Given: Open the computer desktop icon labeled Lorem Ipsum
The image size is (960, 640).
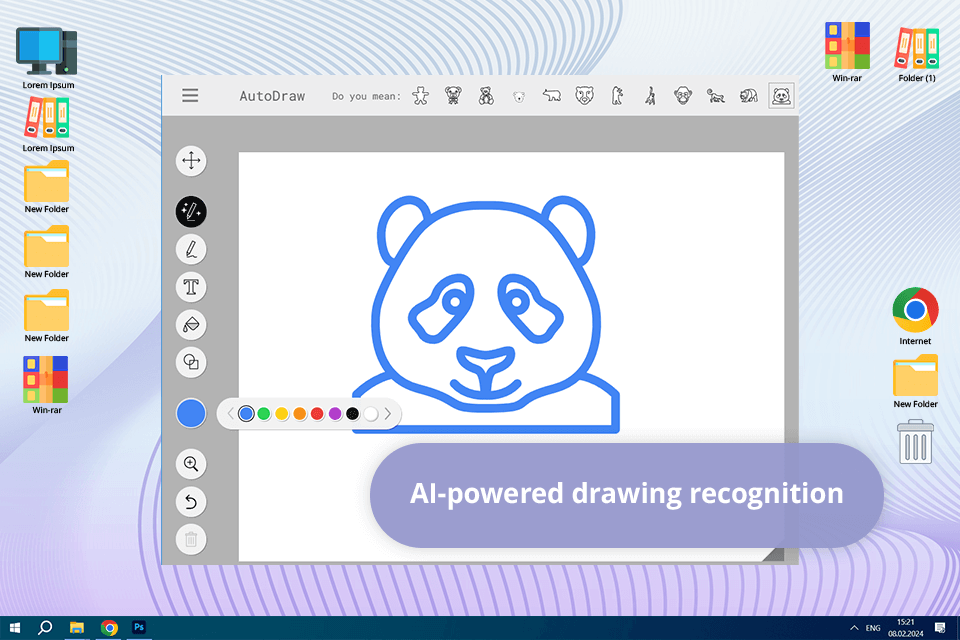Looking at the screenshot, I should pyautogui.click(x=48, y=58).
